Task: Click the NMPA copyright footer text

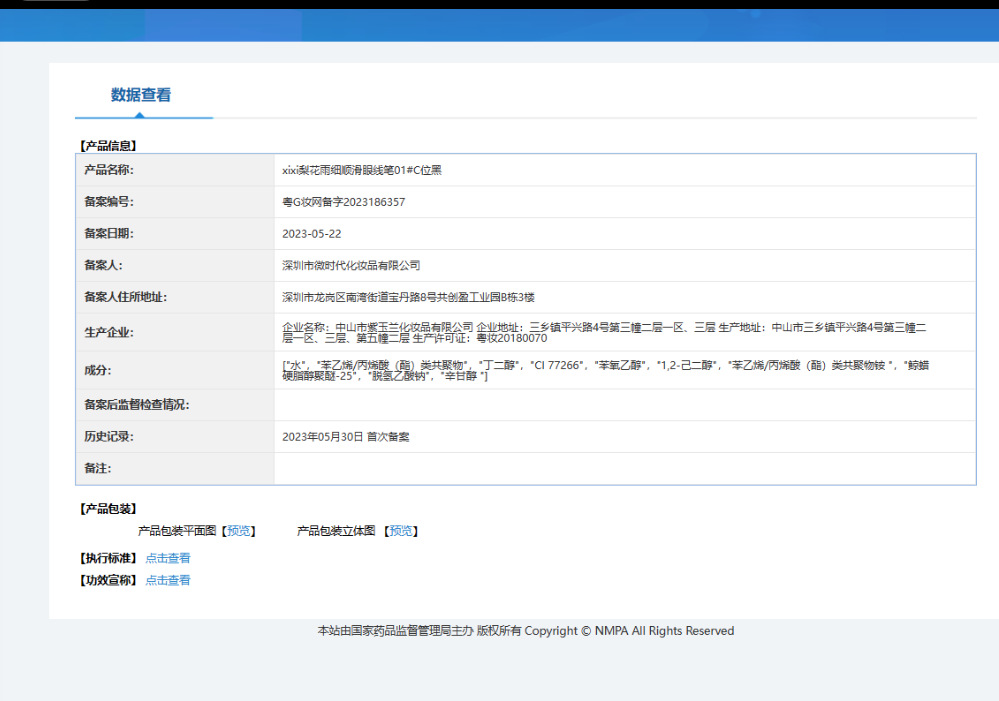Action: click(526, 631)
